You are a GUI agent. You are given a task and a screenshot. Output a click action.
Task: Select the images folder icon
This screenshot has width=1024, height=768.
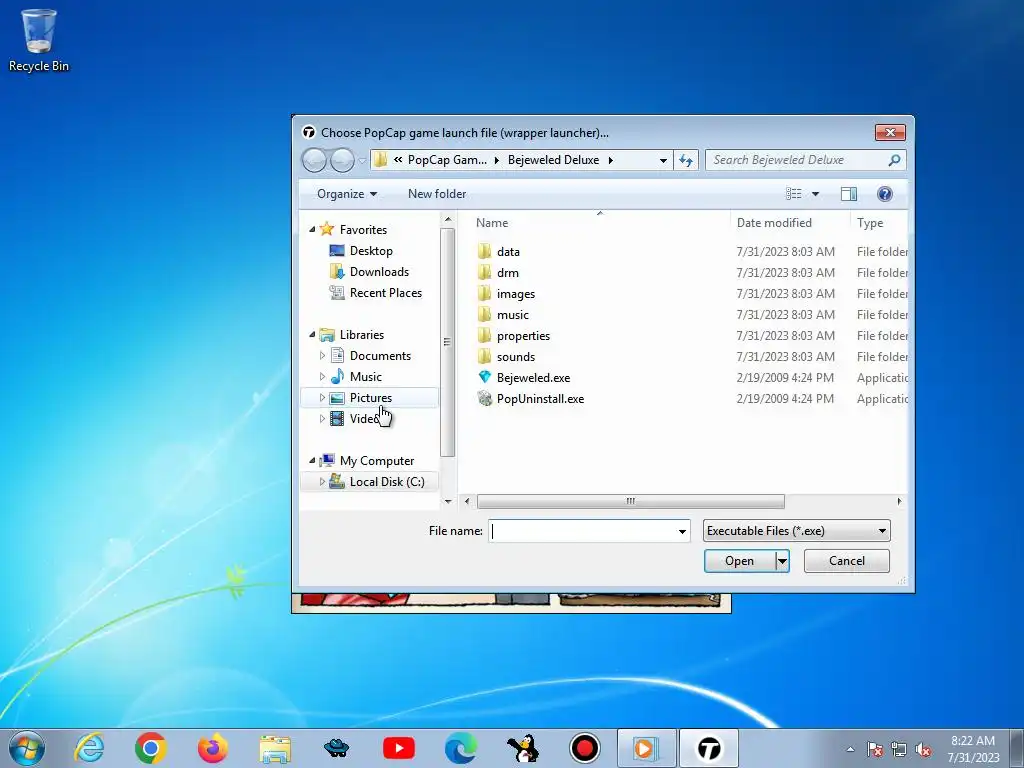(x=485, y=293)
